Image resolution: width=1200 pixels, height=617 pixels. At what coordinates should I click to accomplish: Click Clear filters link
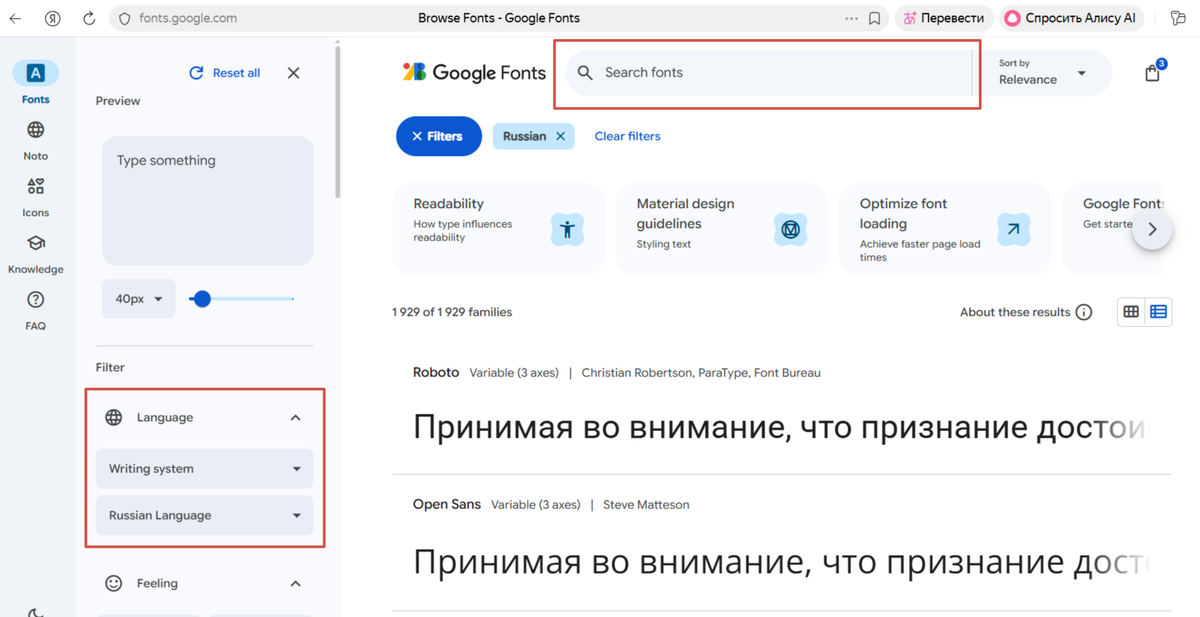coord(627,136)
